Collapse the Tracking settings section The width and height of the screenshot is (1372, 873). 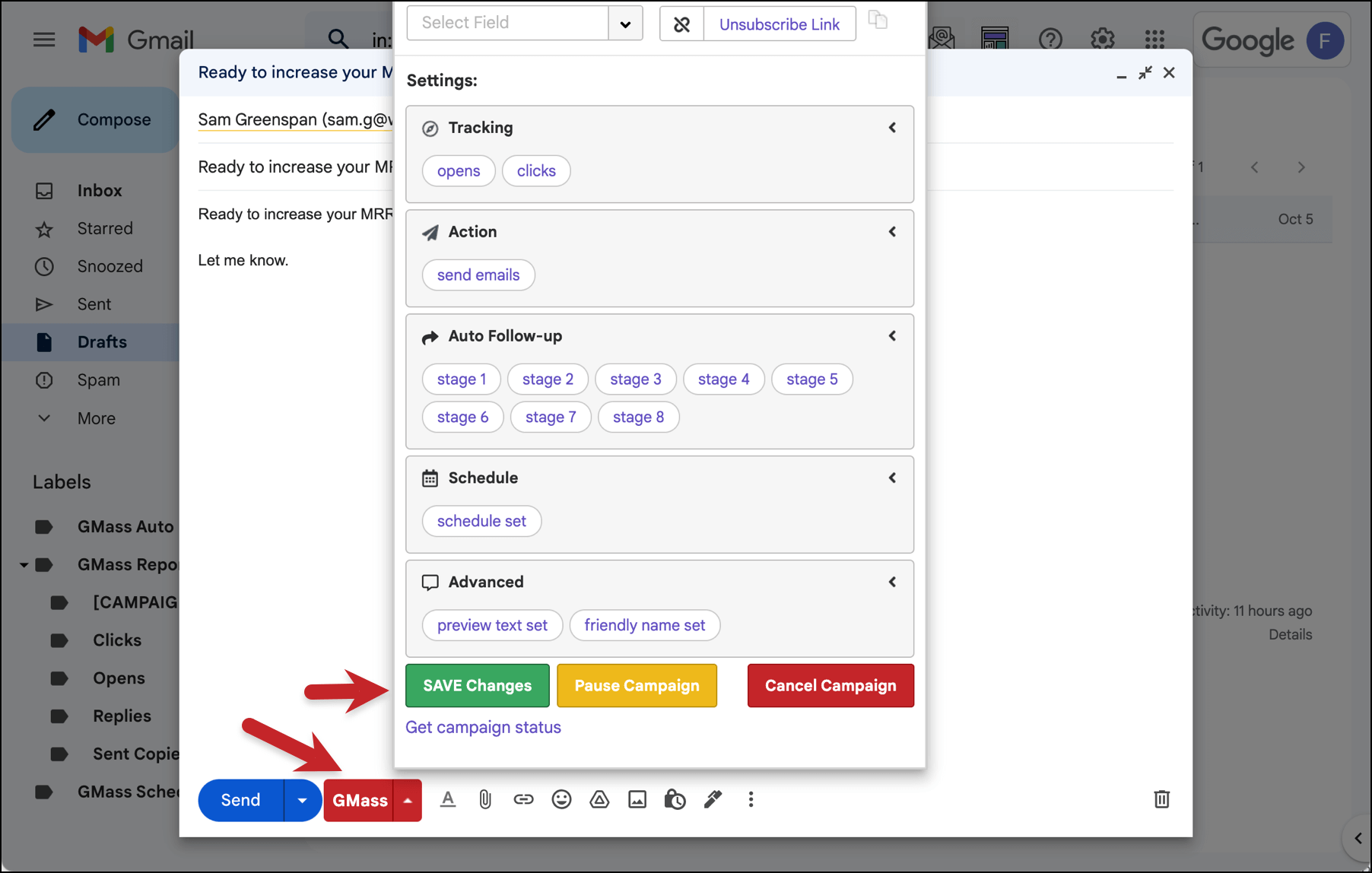(892, 128)
